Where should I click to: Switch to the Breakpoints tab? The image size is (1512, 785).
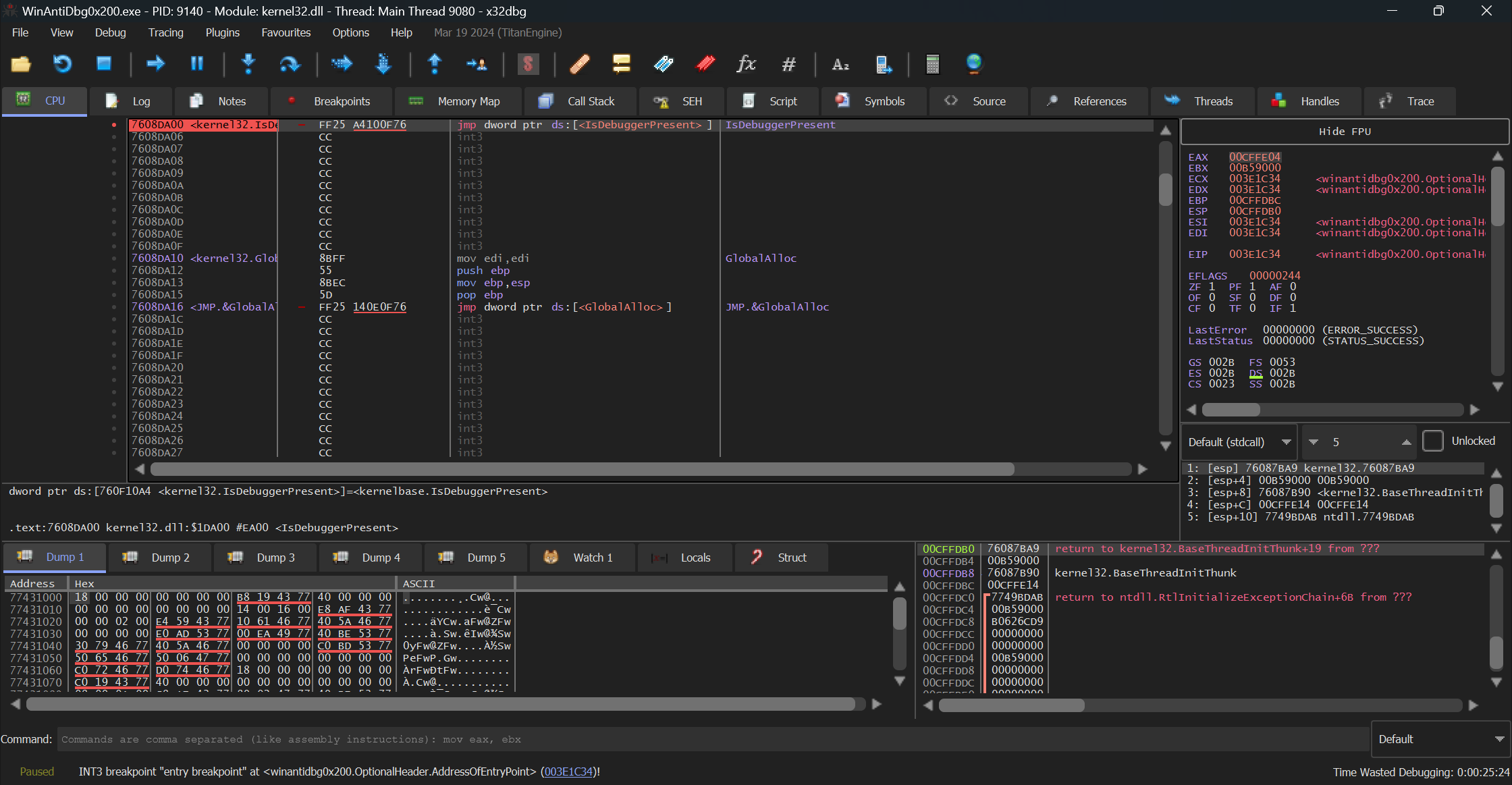pyautogui.click(x=331, y=101)
